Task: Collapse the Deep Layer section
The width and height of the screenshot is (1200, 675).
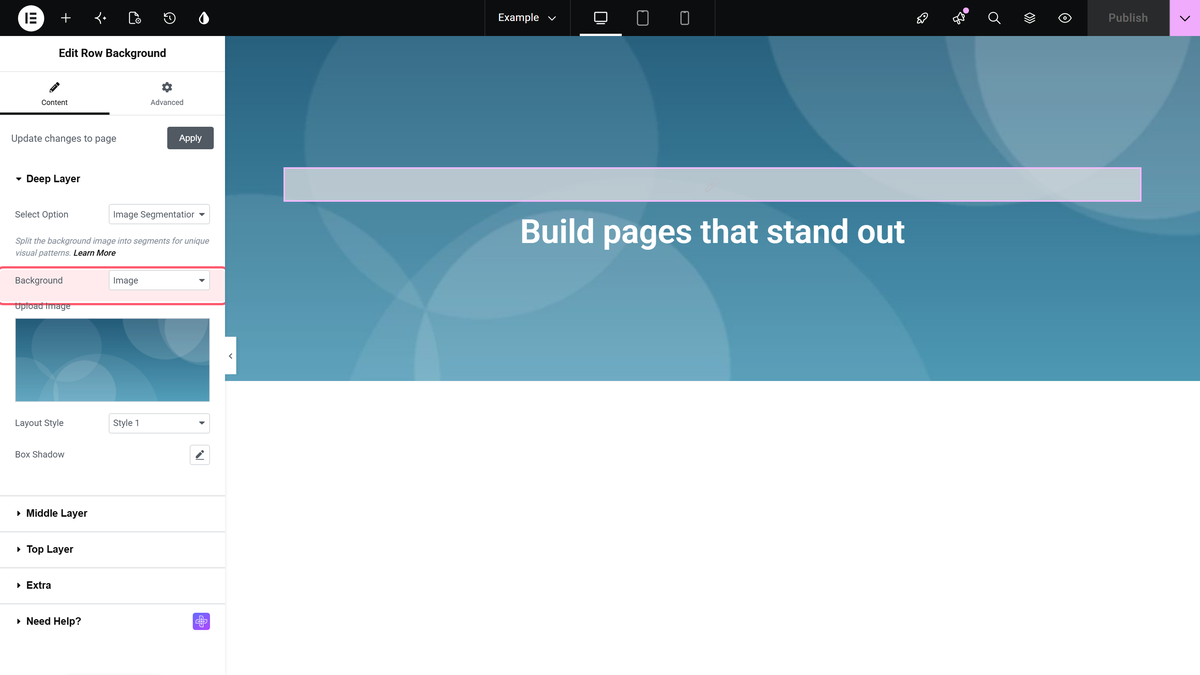Action: [x=112, y=179]
